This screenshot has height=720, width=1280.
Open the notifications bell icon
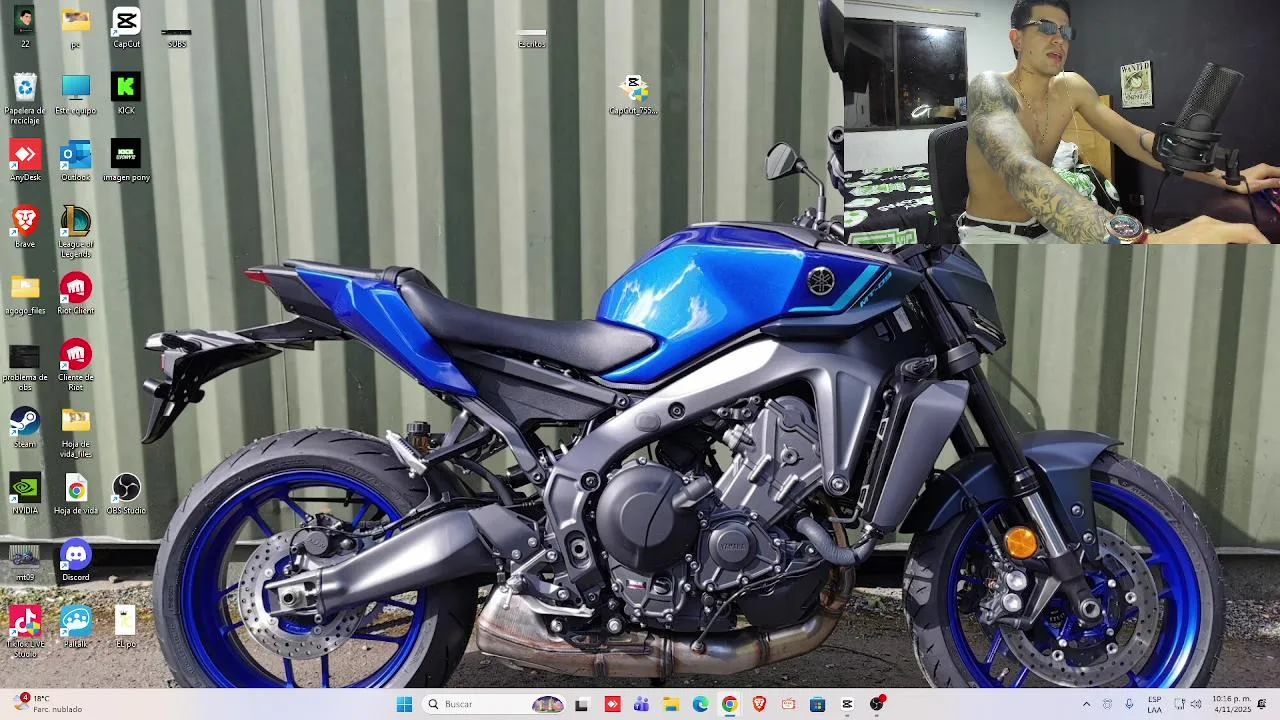[1262, 704]
